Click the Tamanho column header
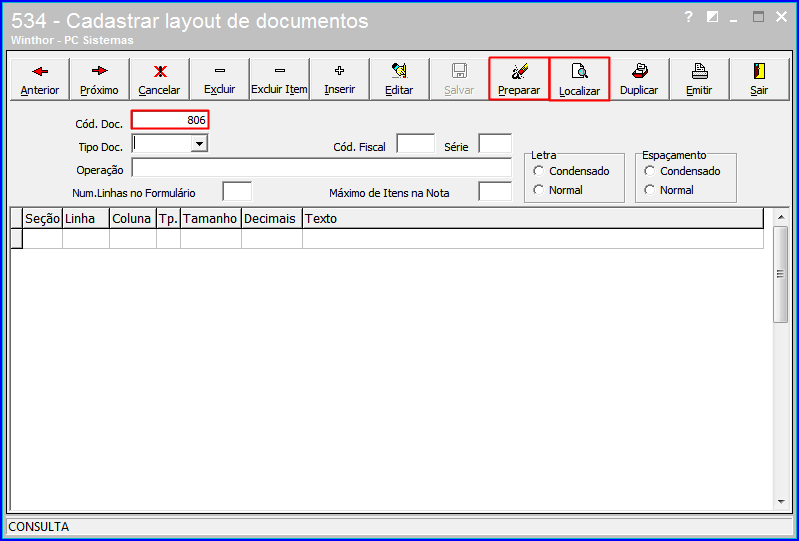799x541 pixels. (x=210, y=219)
